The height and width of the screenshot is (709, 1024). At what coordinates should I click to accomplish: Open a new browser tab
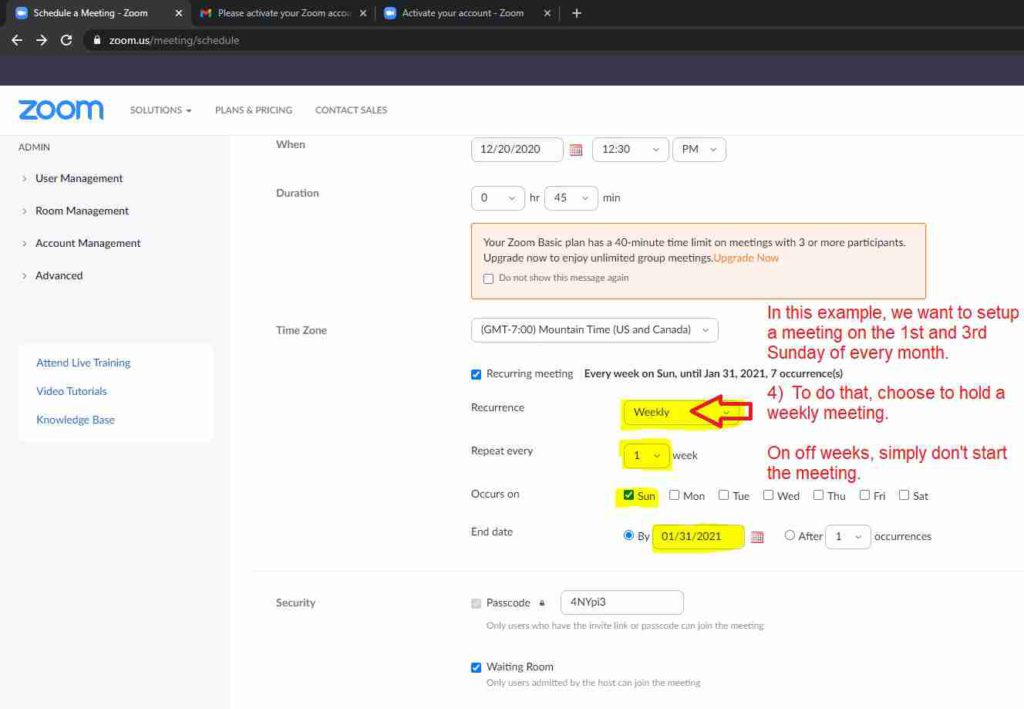click(x=576, y=13)
